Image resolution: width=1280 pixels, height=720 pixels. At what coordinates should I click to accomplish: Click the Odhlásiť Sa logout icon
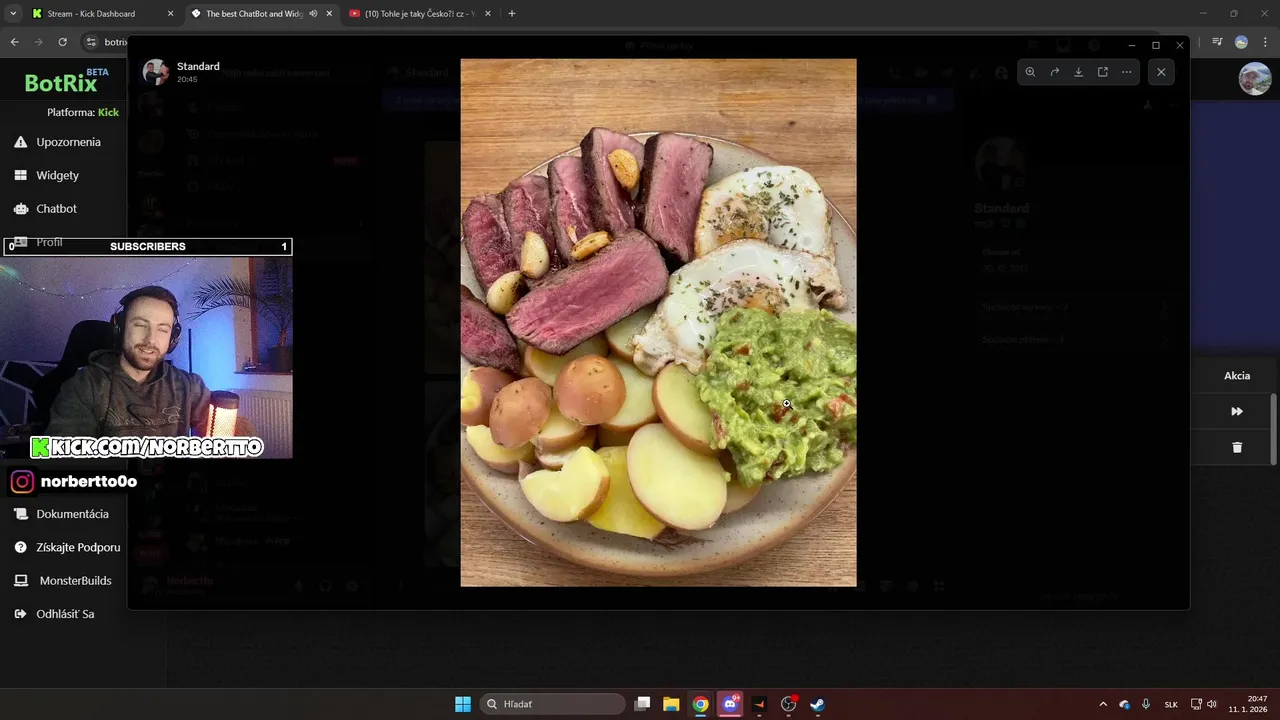coord(20,613)
